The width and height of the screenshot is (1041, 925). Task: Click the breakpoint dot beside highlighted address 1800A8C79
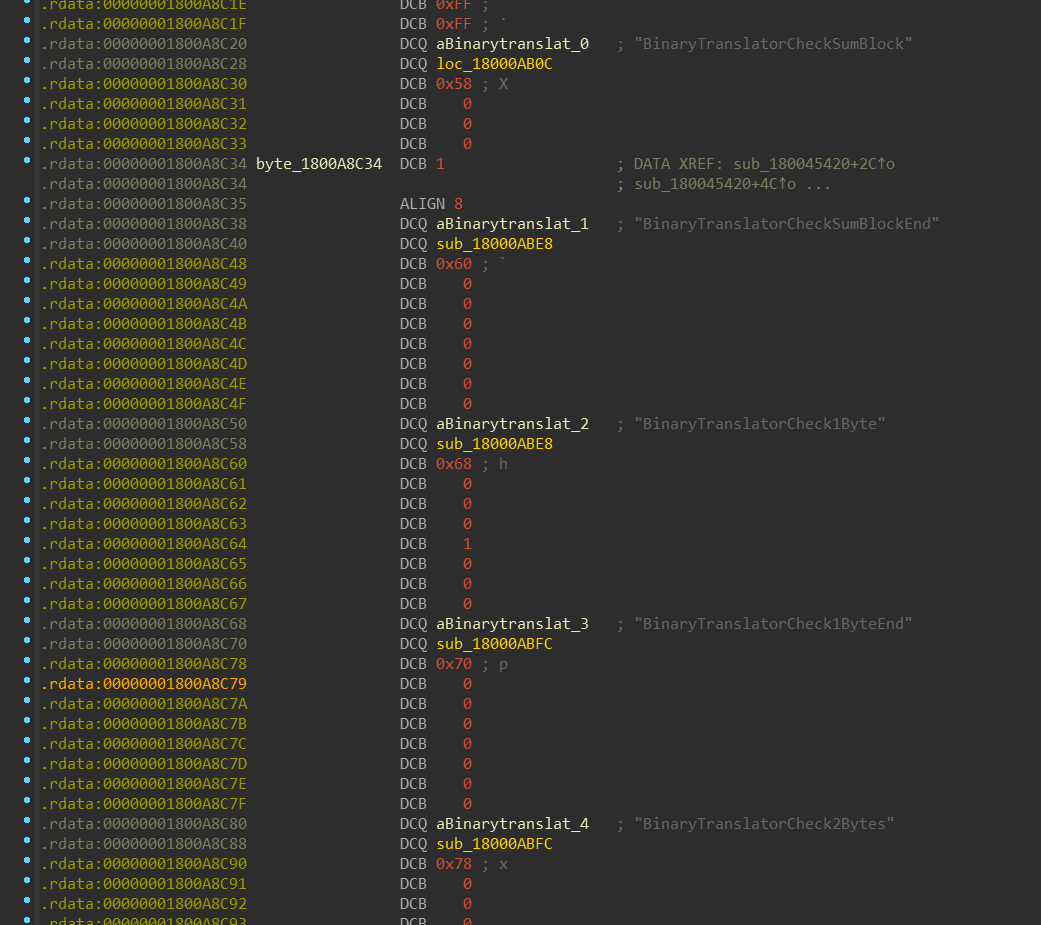point(27,681)
